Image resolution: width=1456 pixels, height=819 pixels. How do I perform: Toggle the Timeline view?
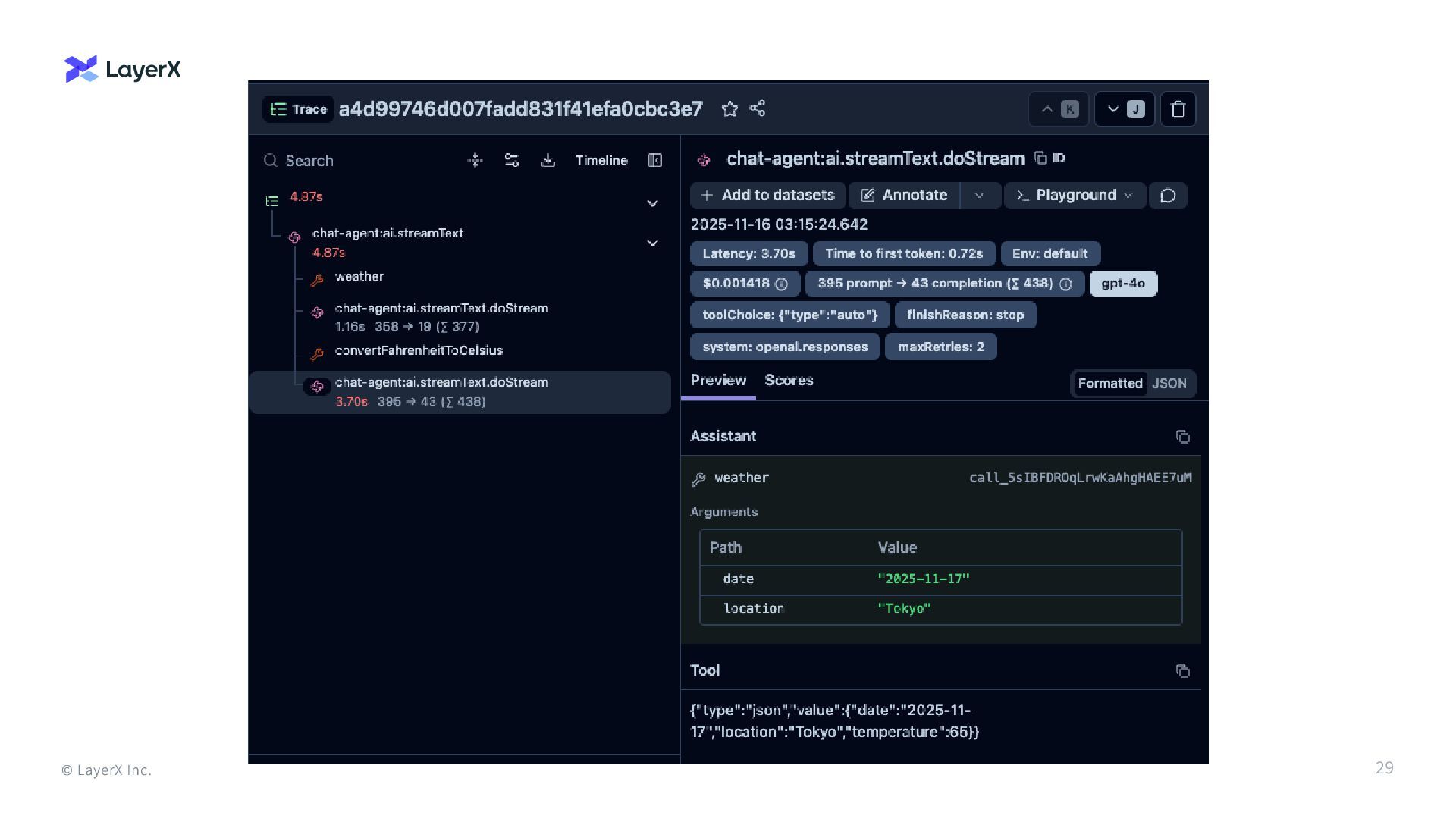point(601,160)
